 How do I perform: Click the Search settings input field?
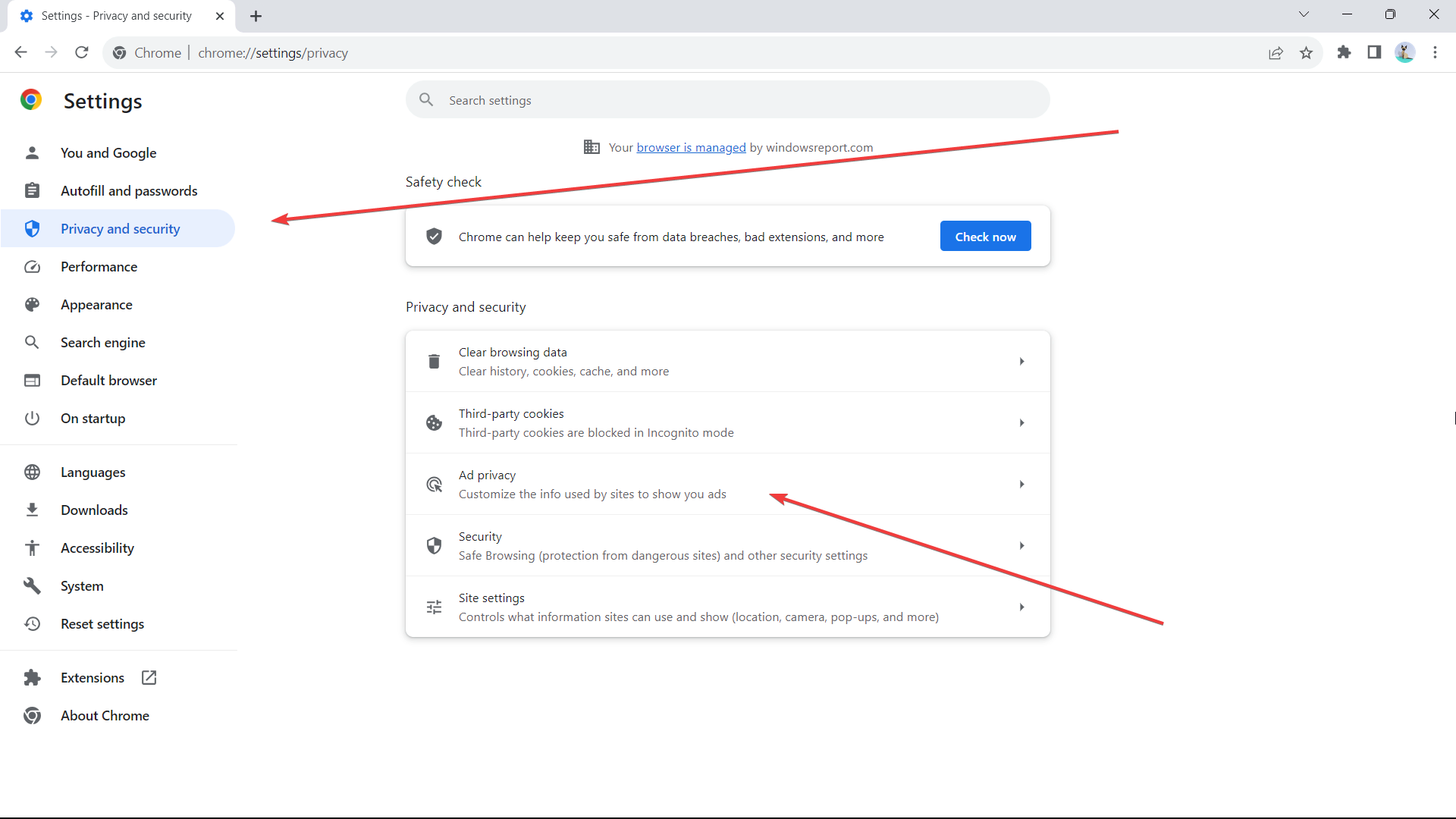pos(727,99)
